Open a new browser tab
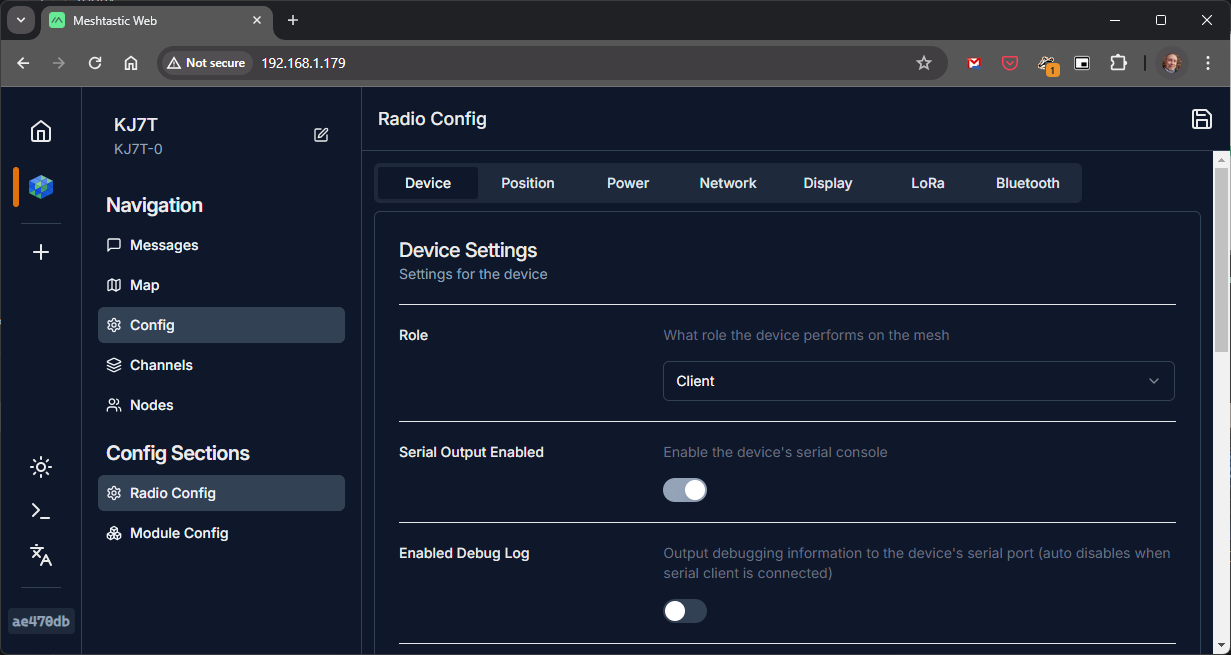The width and height of the screenshot is (1231, 655). (x=293, y=20)
